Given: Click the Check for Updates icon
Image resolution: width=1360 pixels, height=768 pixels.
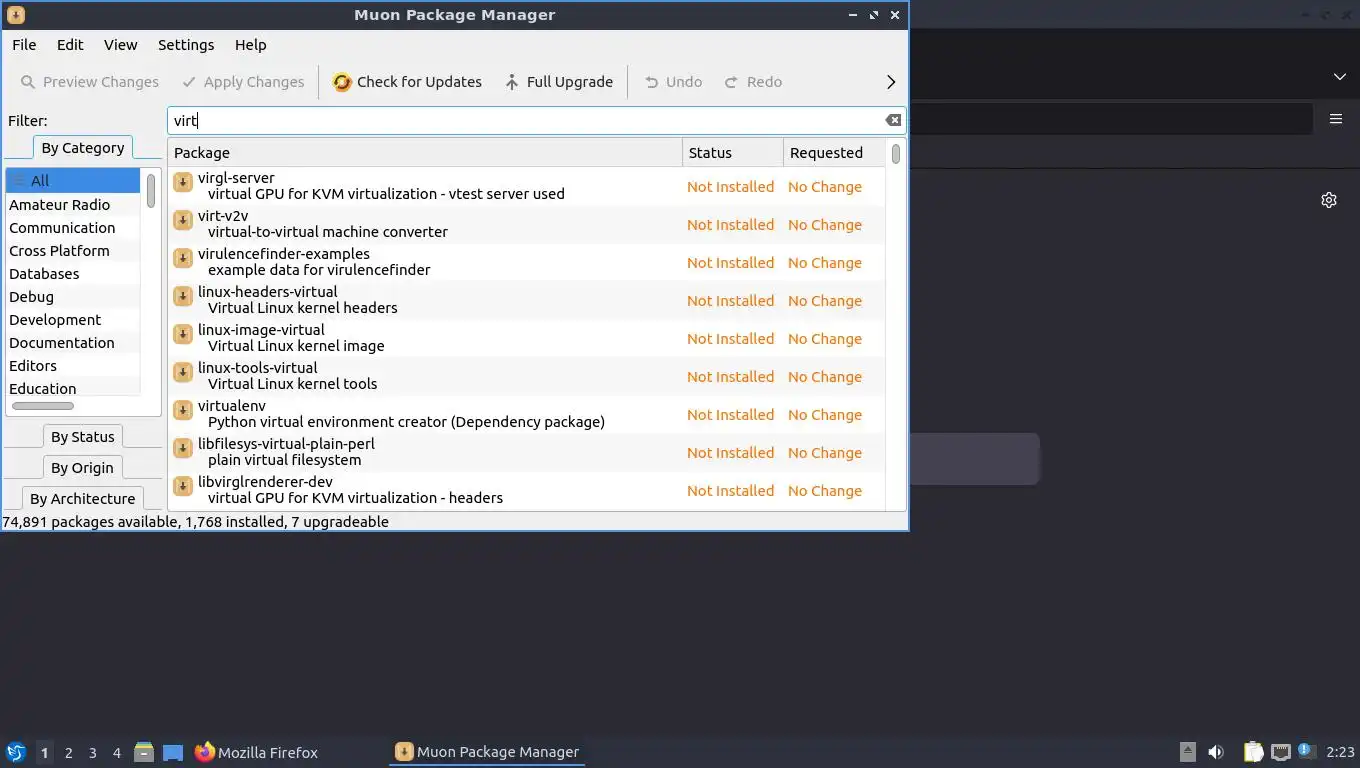Looking at the screenshot, I should point(342,82).
